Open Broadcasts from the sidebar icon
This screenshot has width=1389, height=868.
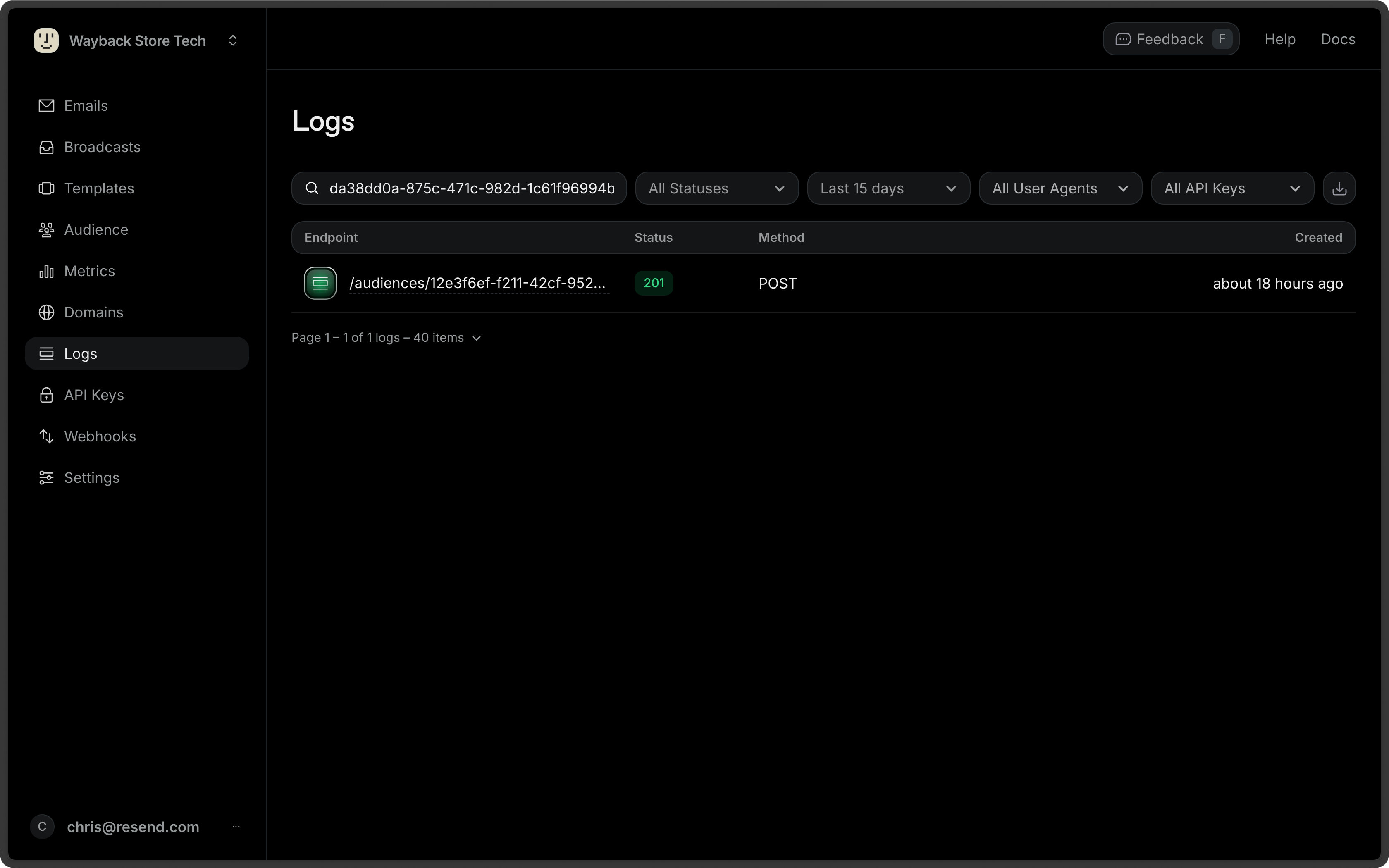pyautogui.click(x=46, y=147)
